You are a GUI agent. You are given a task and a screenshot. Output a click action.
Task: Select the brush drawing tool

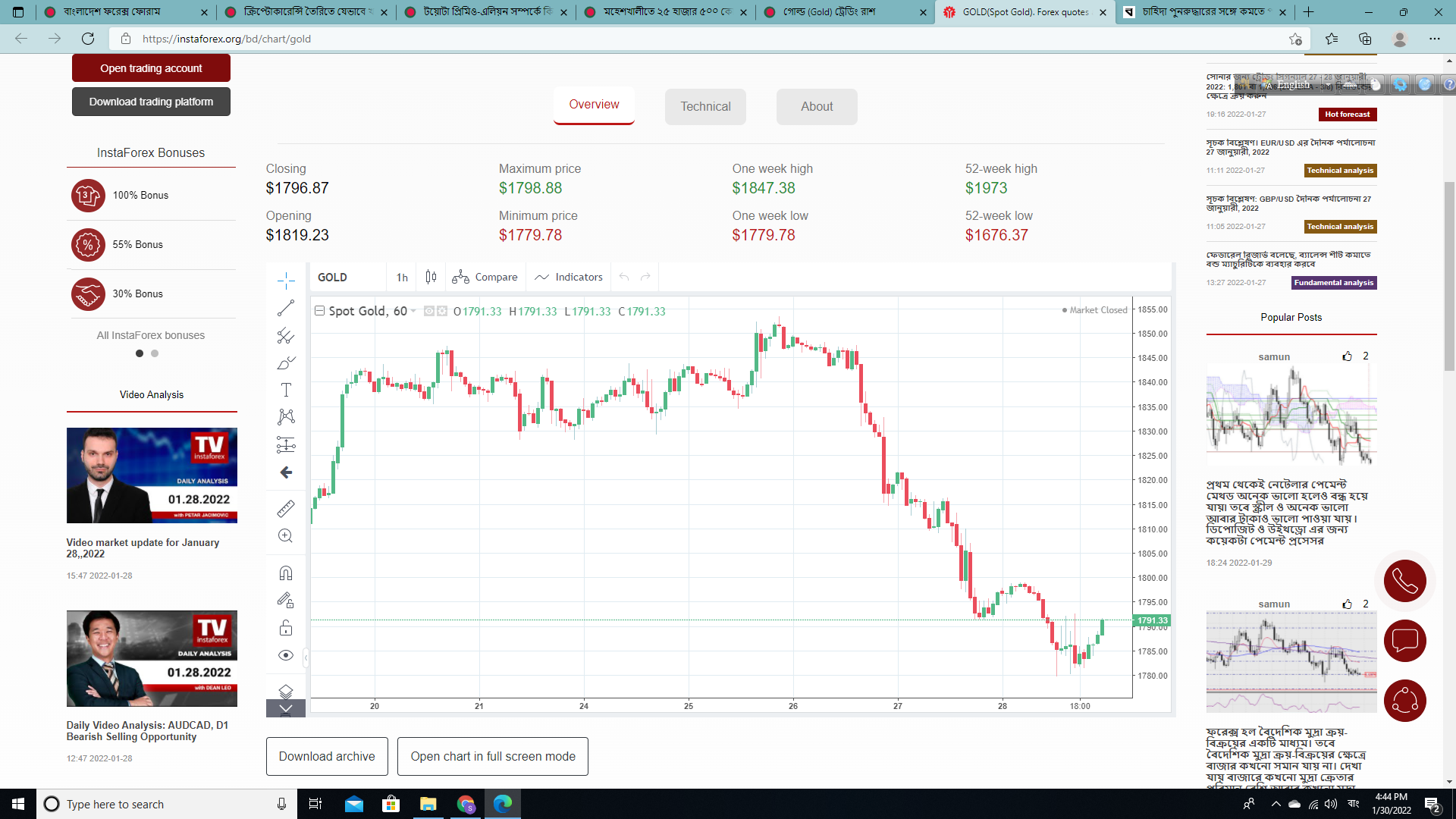pyautogui.click(x=286, y=362)
